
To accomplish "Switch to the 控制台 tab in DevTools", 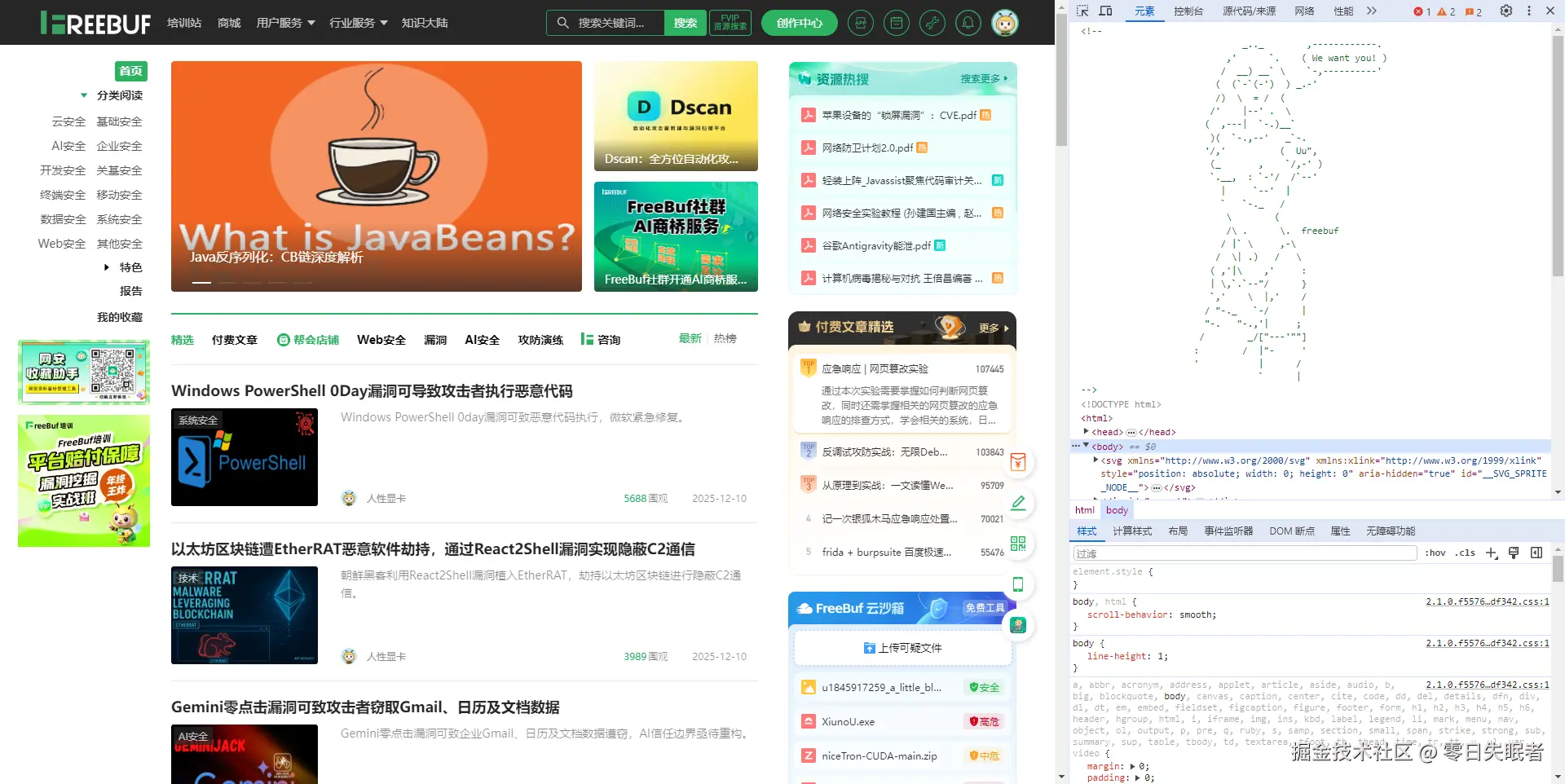I will [1188, 11].
